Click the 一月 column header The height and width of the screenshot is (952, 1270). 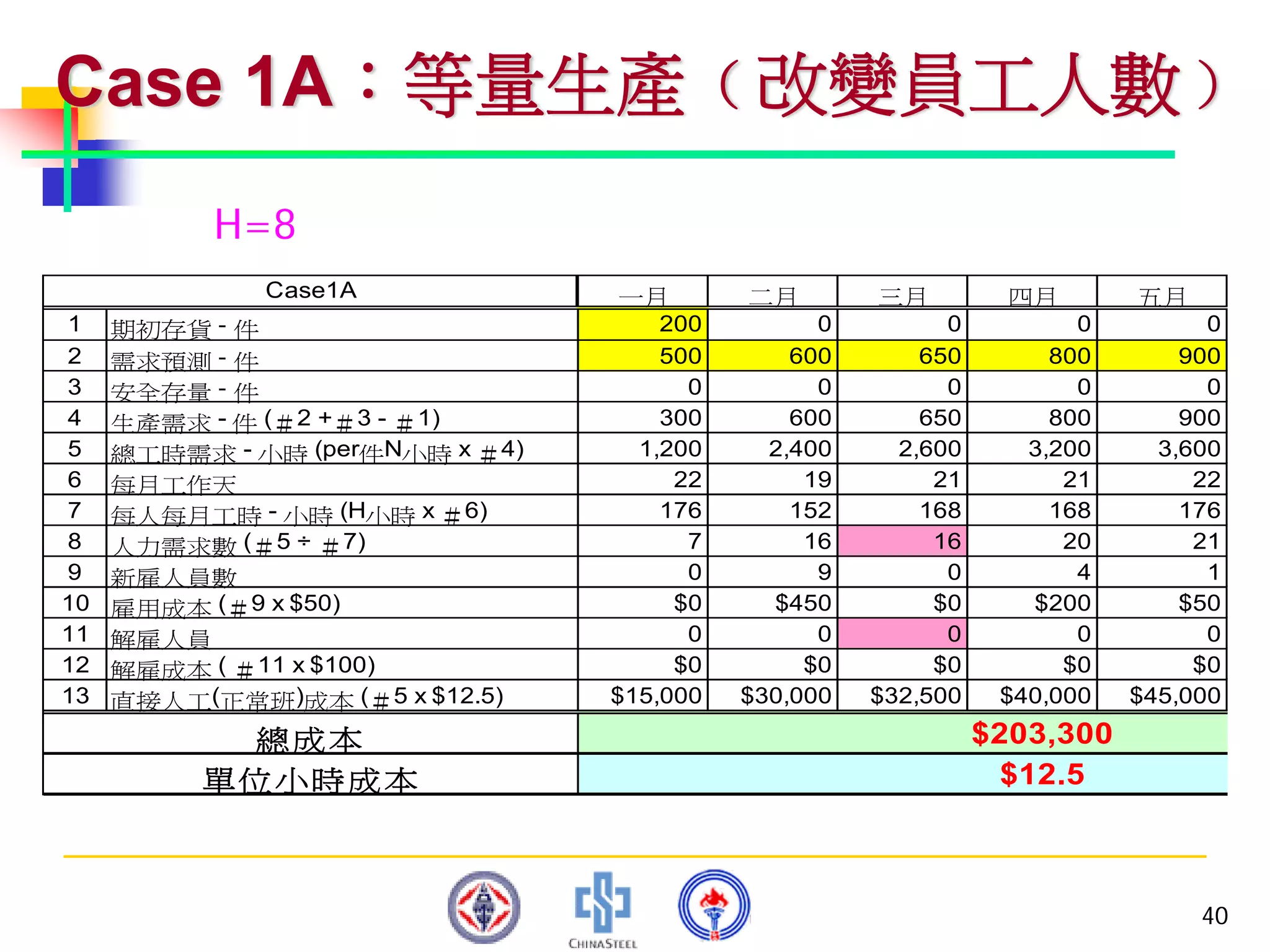pyautogui.click(x=642, y=295)
